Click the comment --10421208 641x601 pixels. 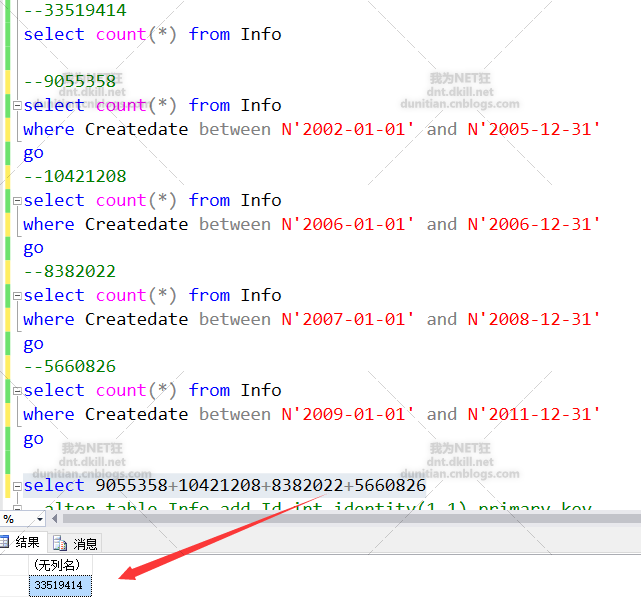75,176
